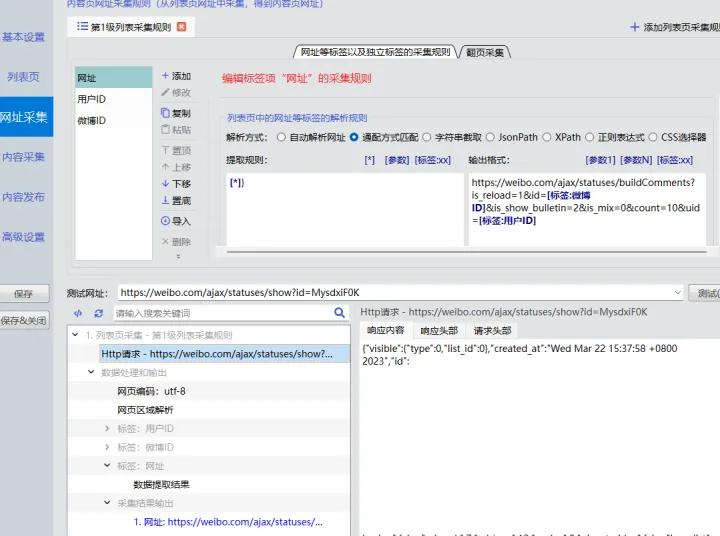Click the 上移 up arrow icon
Image resolution: width=720 pixels, height=536 pixels.
(165, 167)
